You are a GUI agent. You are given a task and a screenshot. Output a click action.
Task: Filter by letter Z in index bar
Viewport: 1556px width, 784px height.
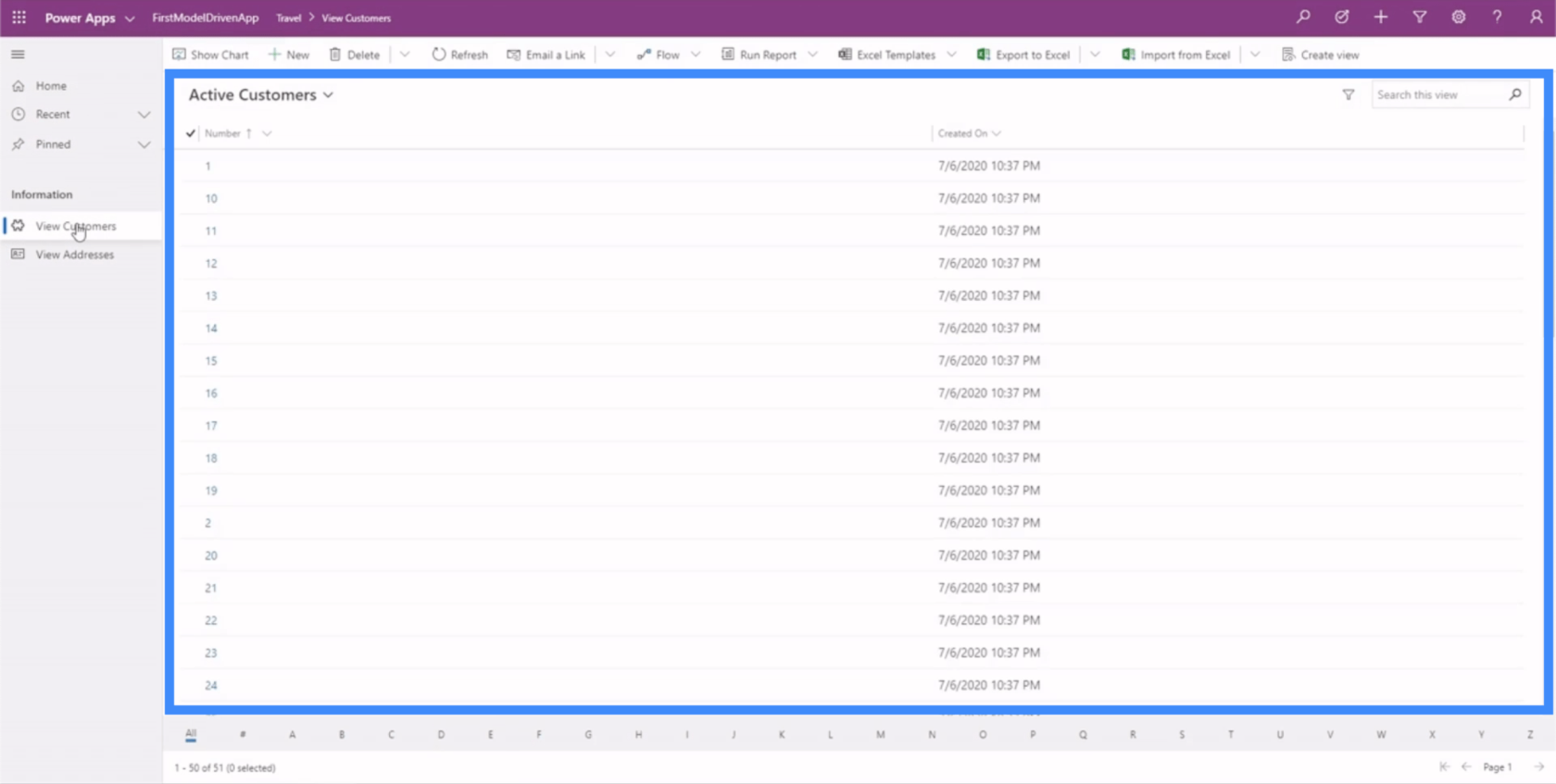coord(1530,734)
